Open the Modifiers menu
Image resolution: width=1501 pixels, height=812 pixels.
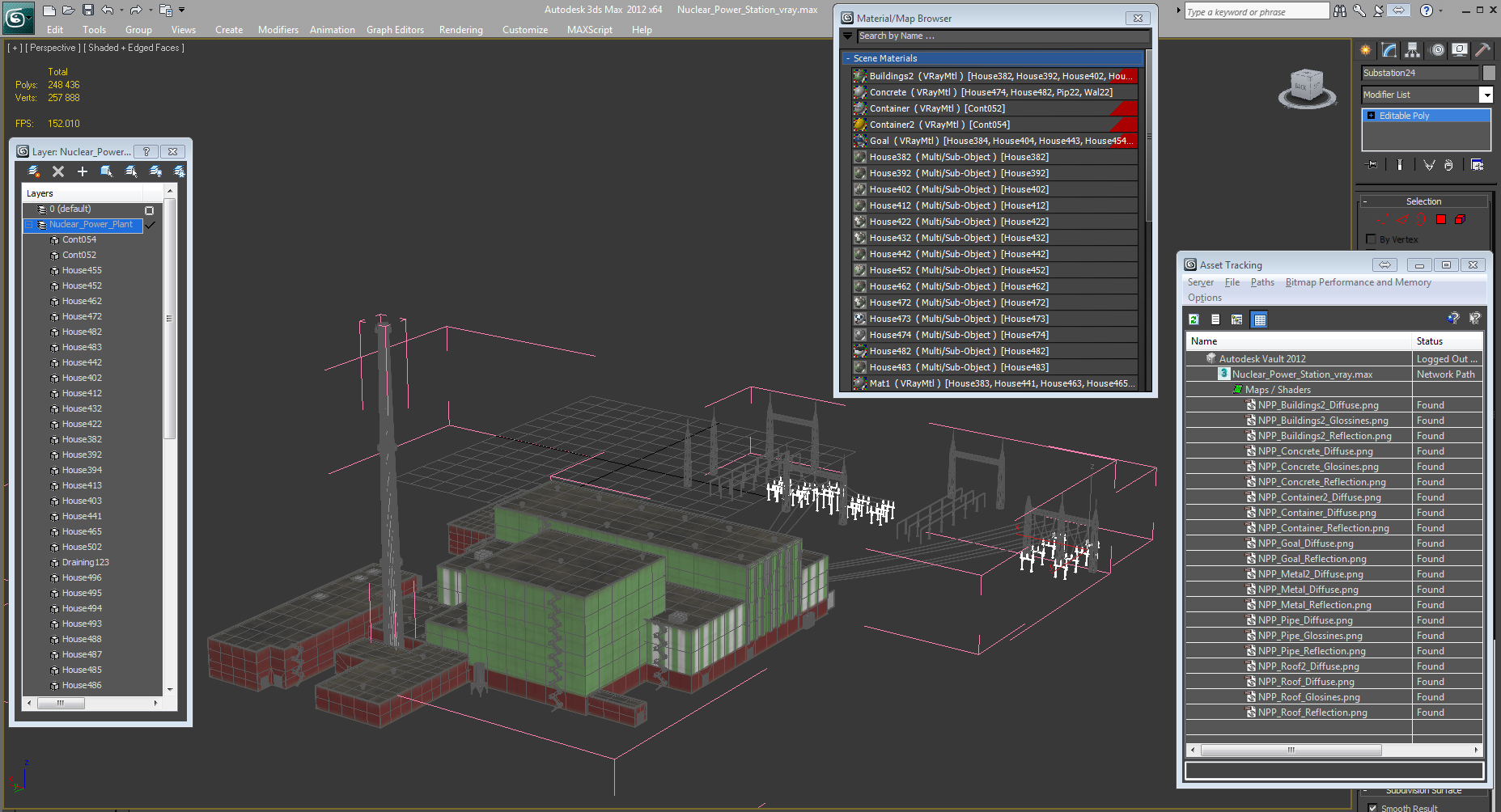tap(278, 30)
